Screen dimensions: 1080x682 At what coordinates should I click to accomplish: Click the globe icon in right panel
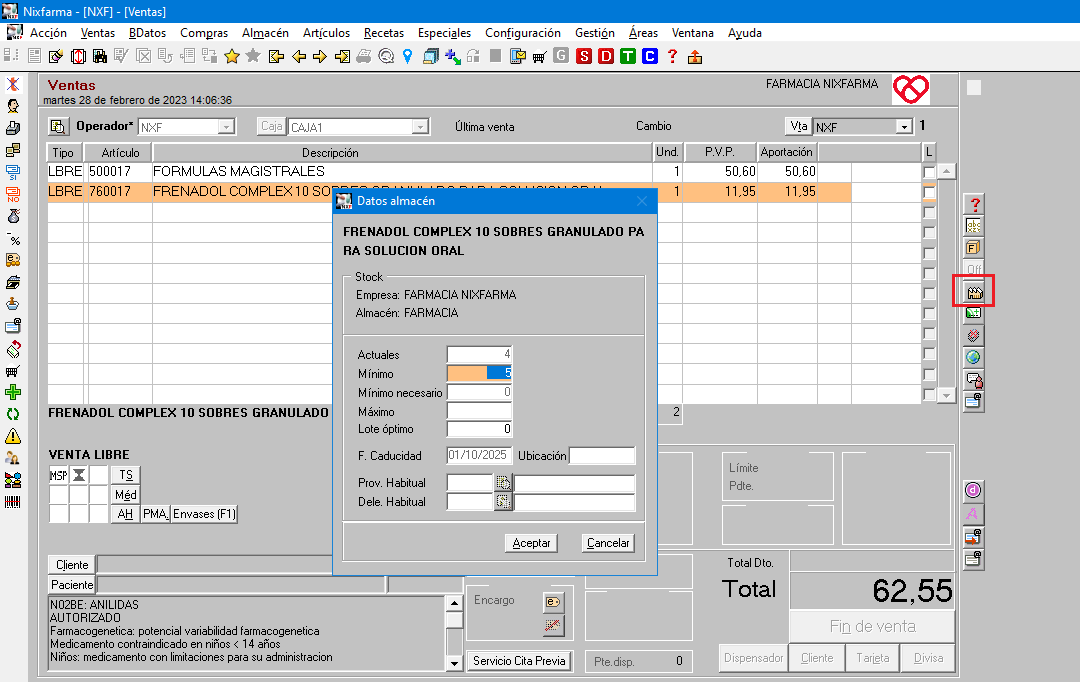(x=973, y=358)
